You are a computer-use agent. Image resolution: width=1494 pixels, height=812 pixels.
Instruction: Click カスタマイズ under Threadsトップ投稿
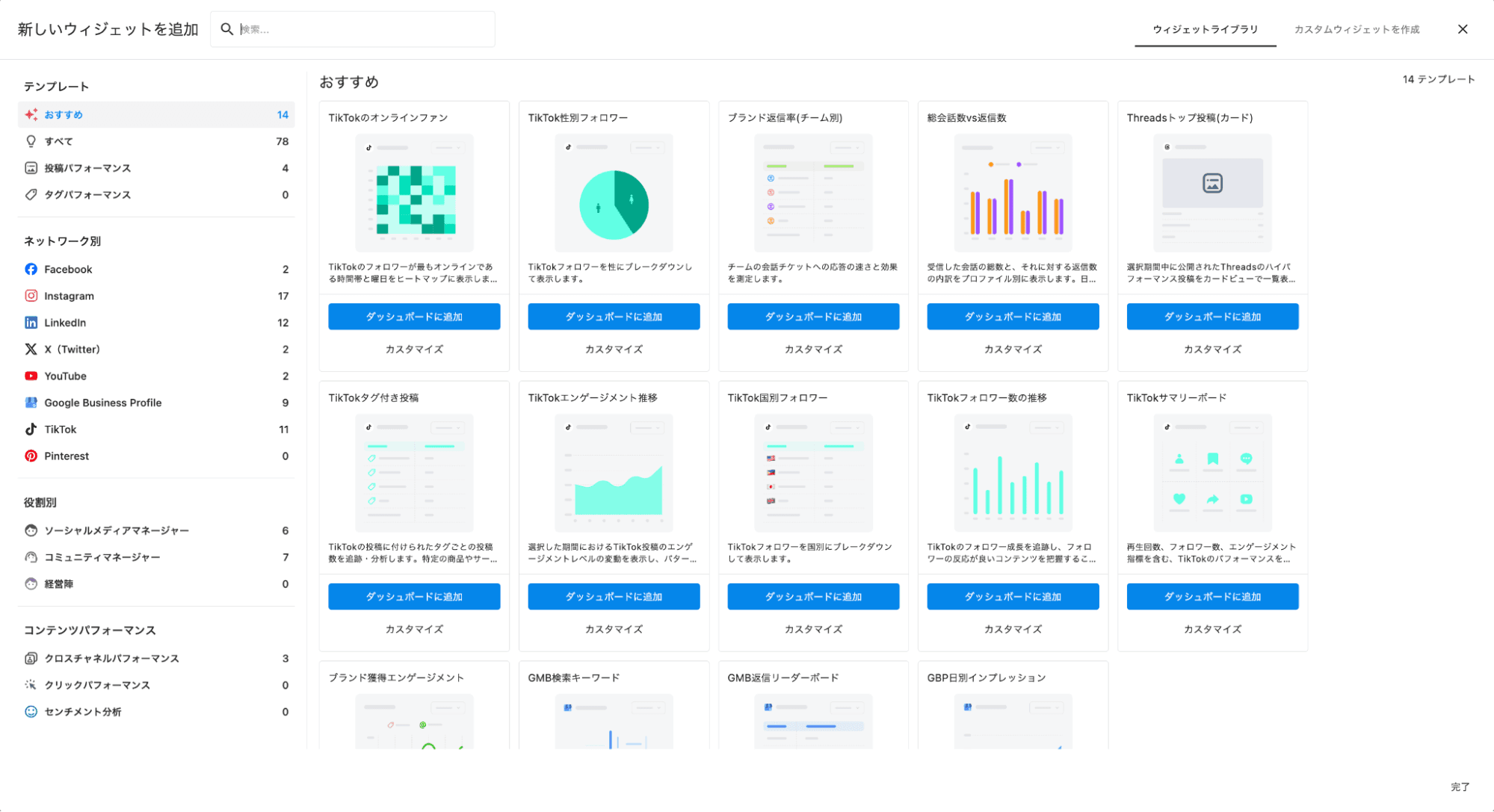[1212, 349]
